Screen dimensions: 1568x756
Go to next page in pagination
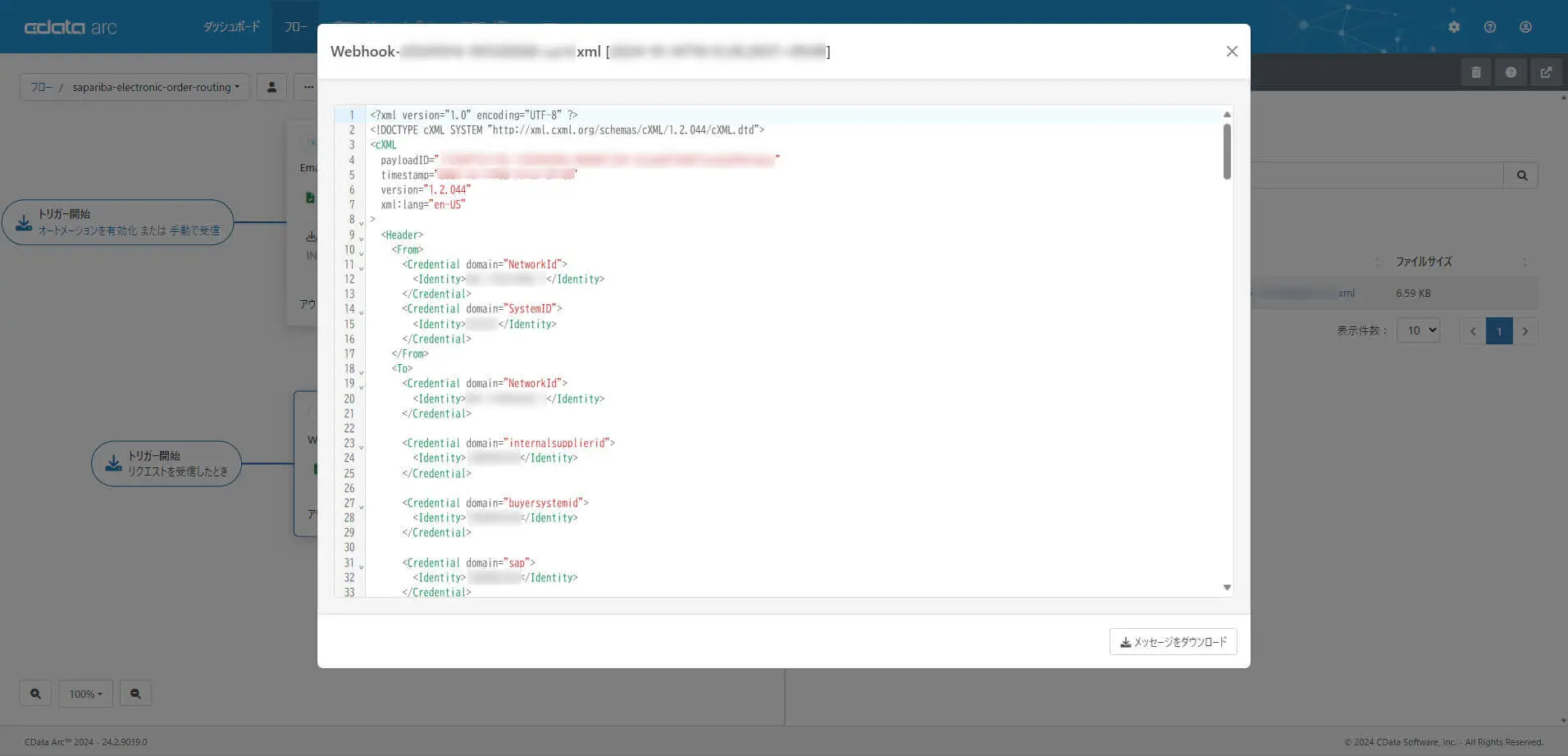(x=1525, y=331)
